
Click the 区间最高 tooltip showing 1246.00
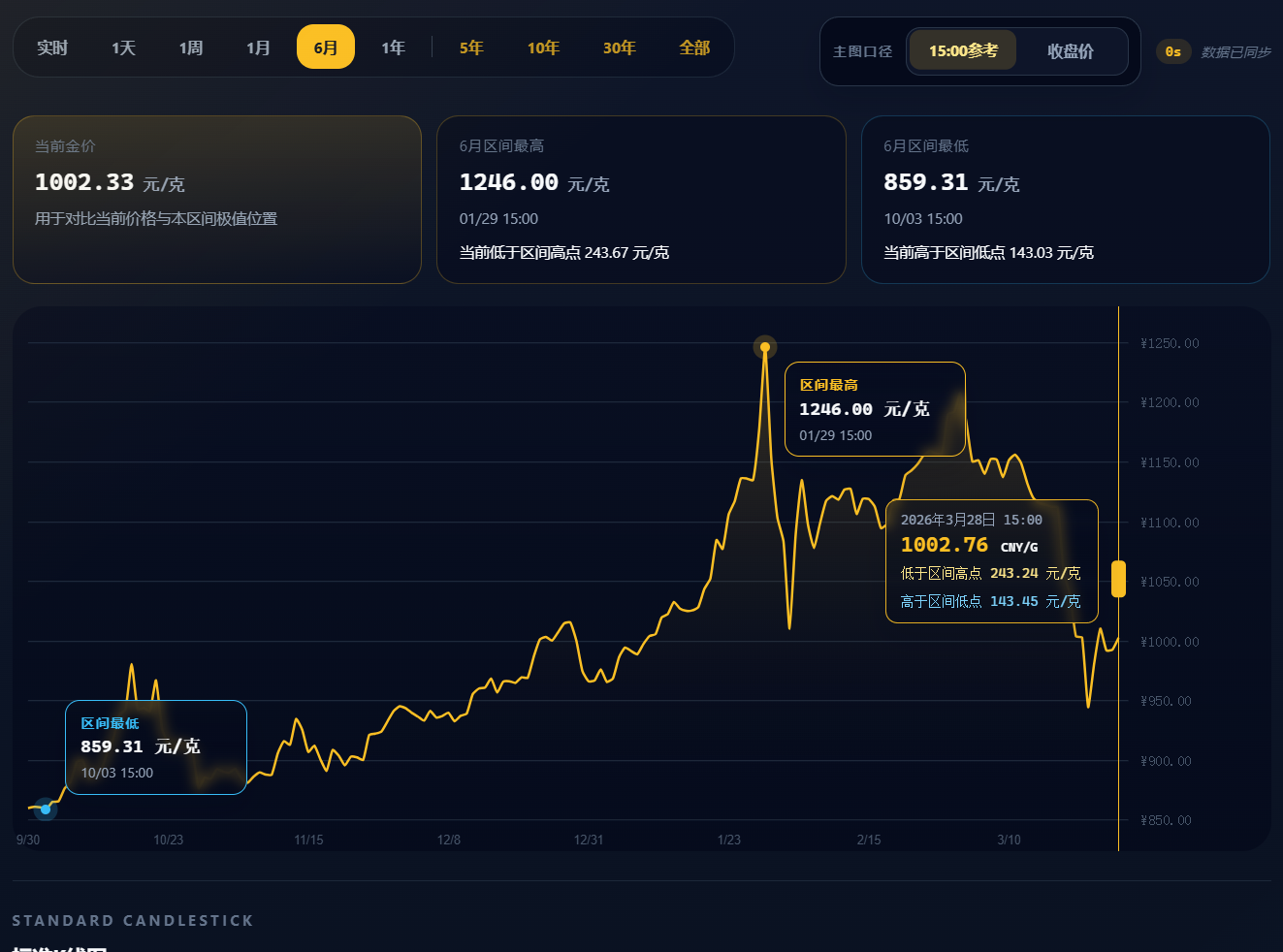874,408
